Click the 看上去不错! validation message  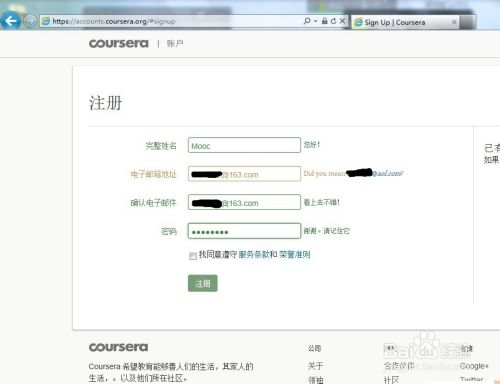point(322,202)
